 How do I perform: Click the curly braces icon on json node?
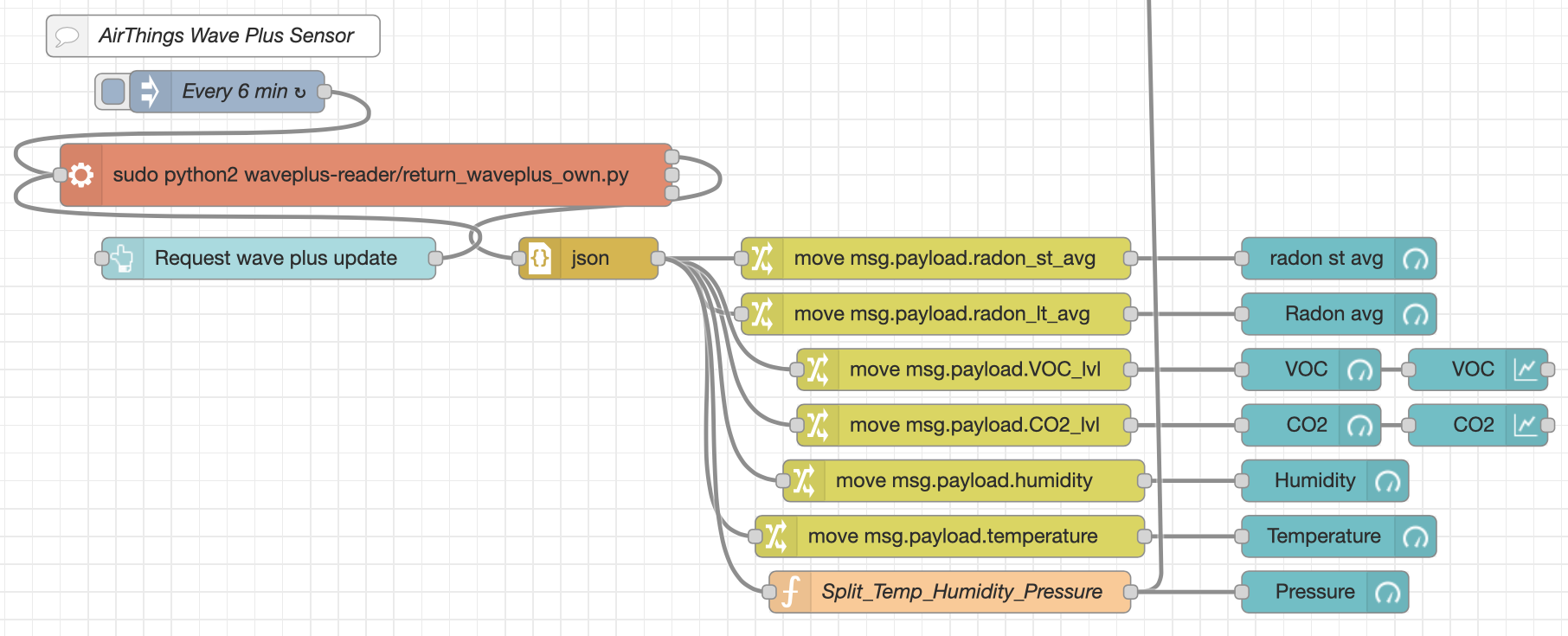[x=540, y=258]
